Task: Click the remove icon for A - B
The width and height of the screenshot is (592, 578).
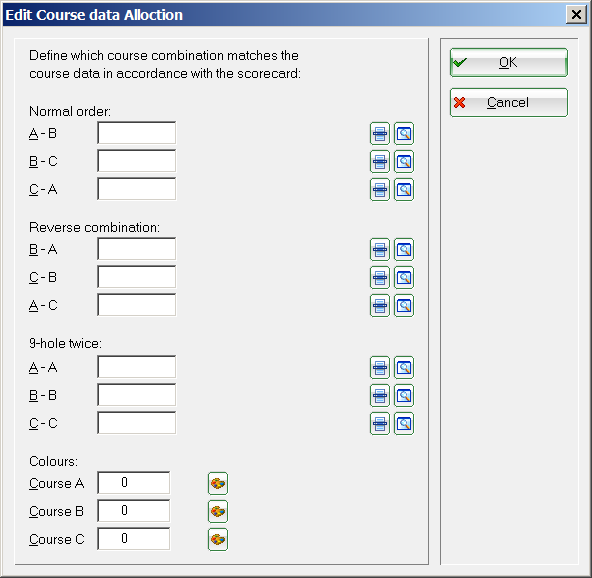Action: pyautogui.click(x=379, y=134)
